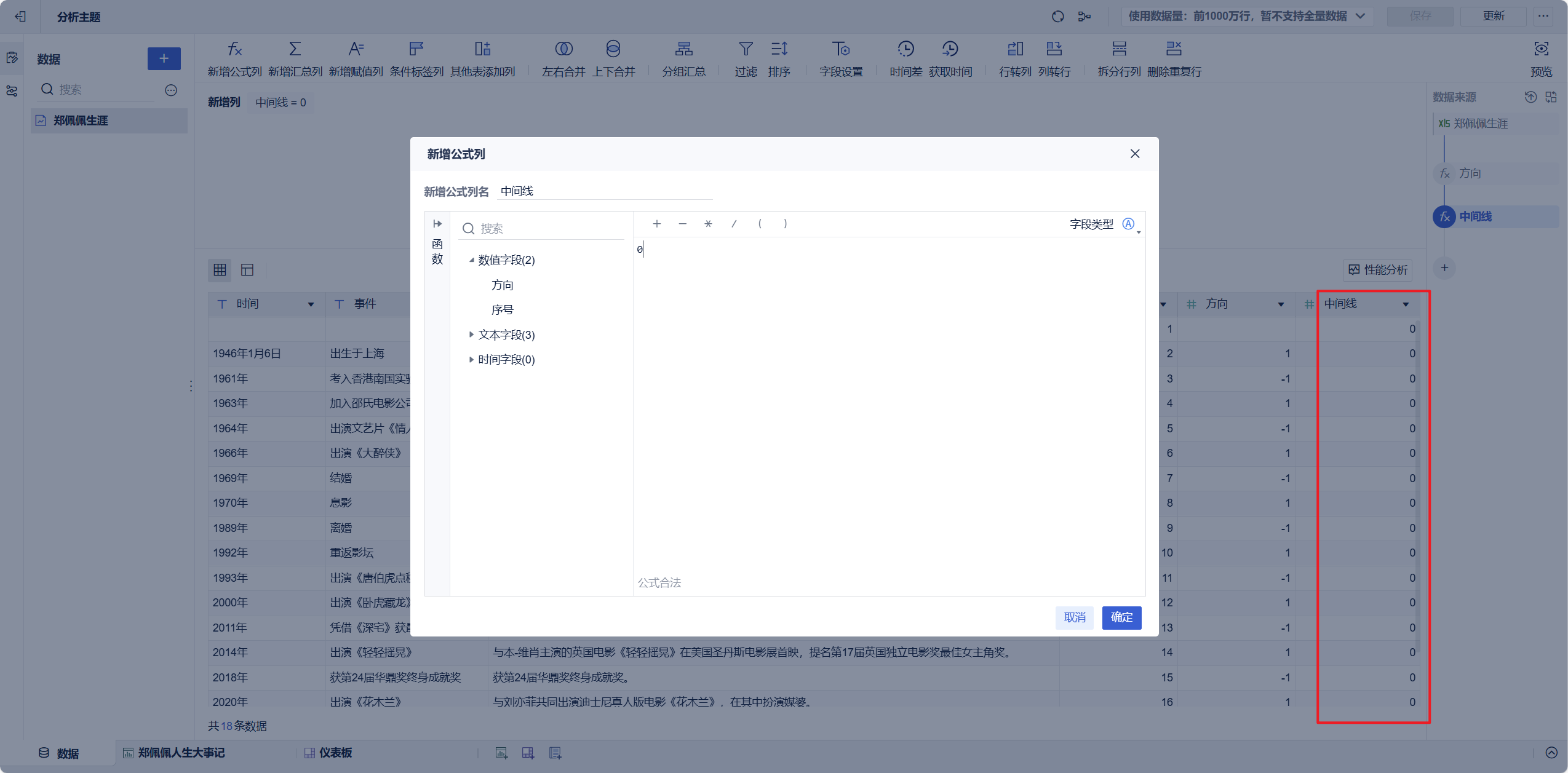
Task: Click the 新增赋值列 icon
Action: 356,49
